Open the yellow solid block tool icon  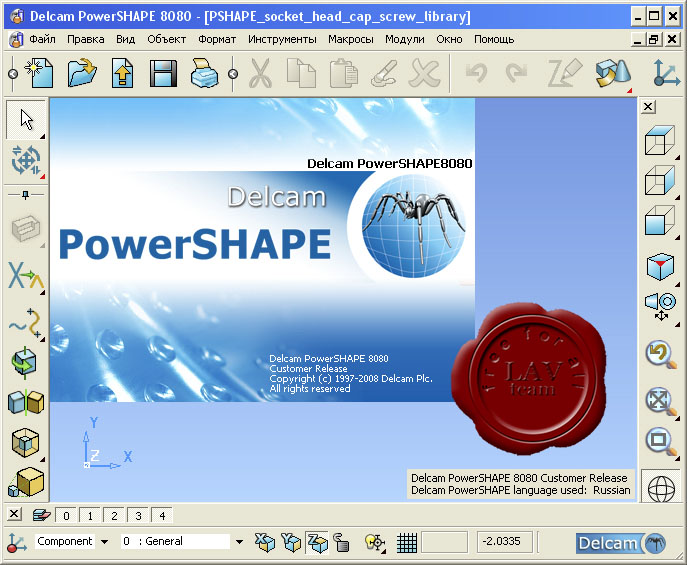point(26,481)
